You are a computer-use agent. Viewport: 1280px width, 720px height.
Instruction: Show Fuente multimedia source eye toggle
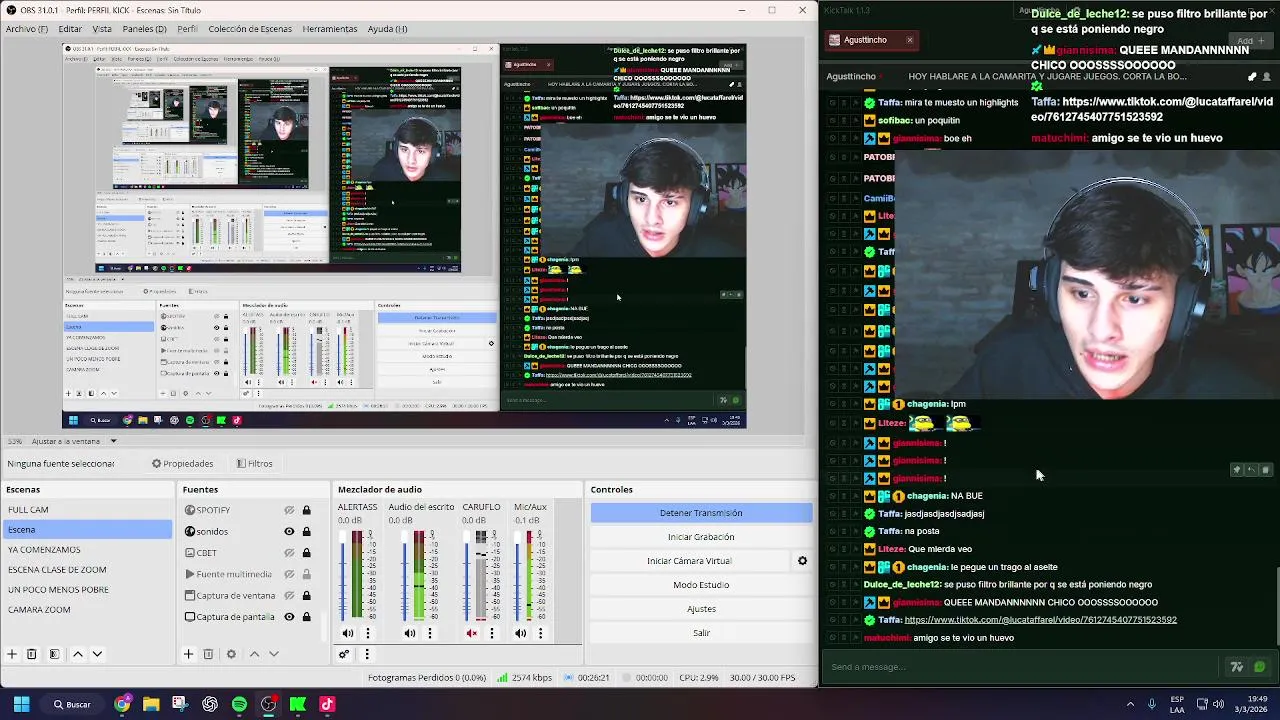pos(289,574)
